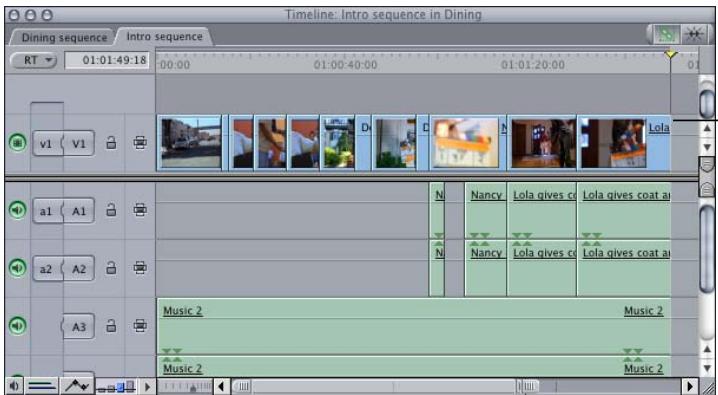Screen dimensions: 718x395
Task: Click the A1 destination control
Action: pos(79,211)
